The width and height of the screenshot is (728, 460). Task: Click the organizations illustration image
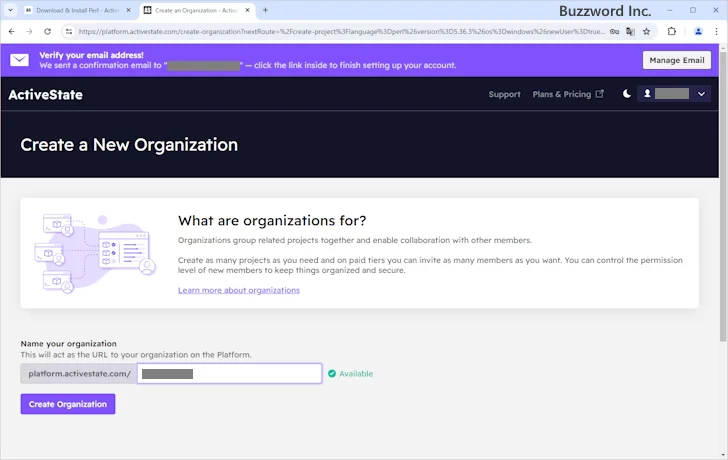pyautogui.click(x=95, y=253)
